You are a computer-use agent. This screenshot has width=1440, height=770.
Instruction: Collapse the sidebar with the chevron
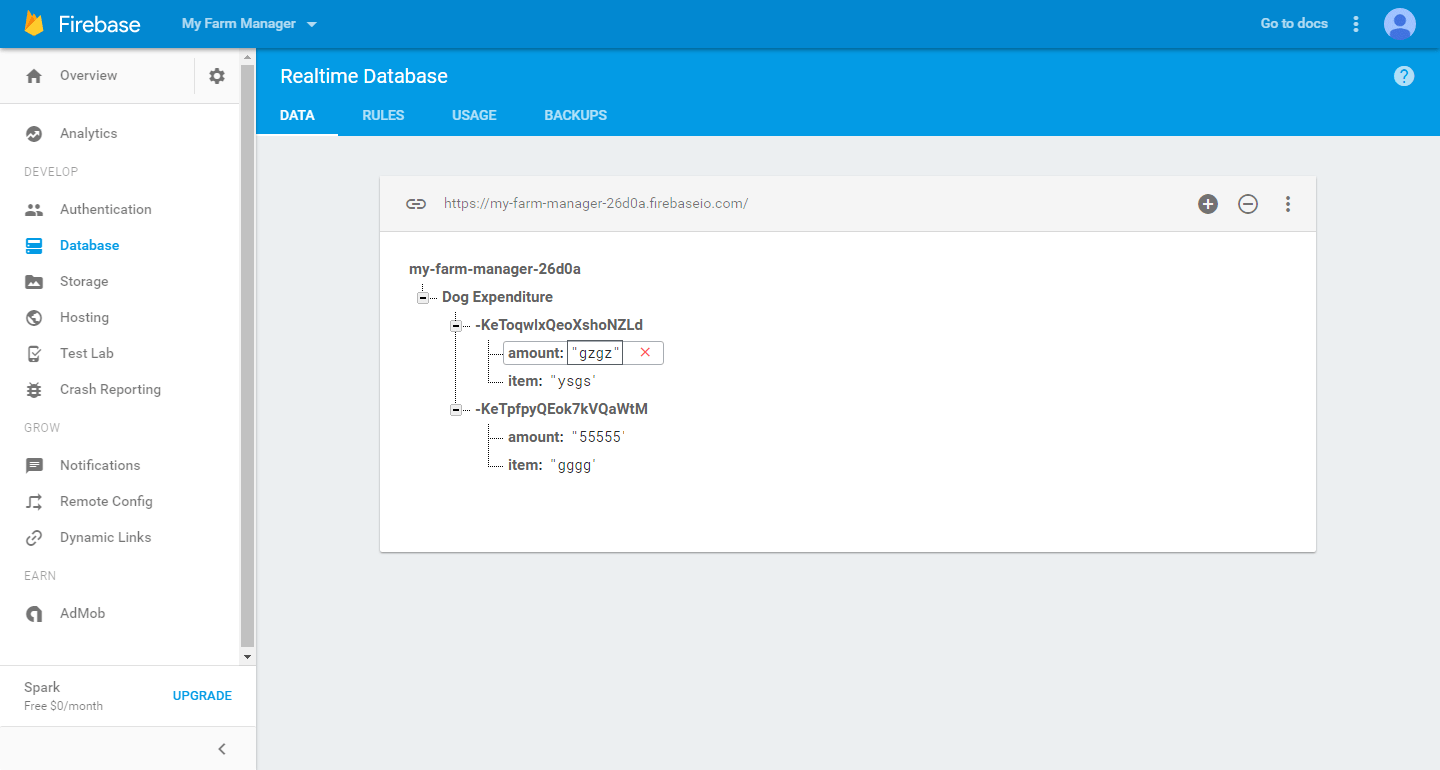pyautogui.click(x=222, y=749)
